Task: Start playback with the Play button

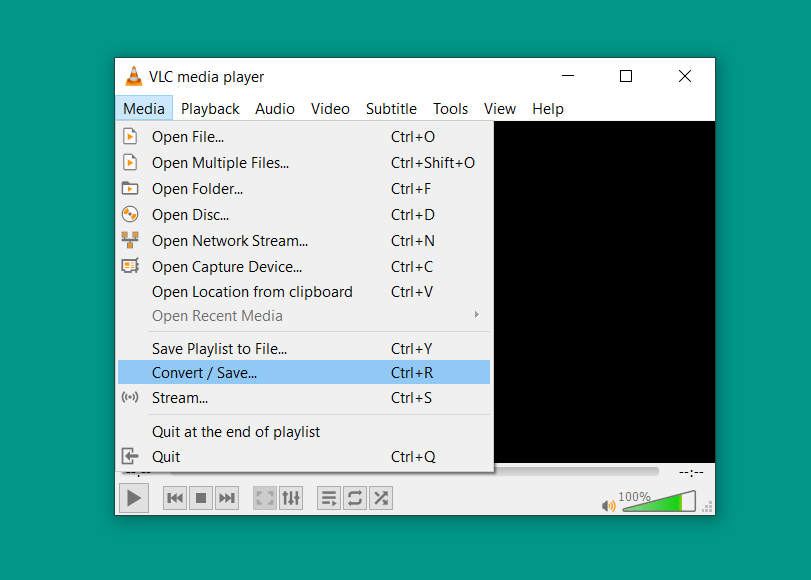Action: pyautogui.click(x=134, y=498)
